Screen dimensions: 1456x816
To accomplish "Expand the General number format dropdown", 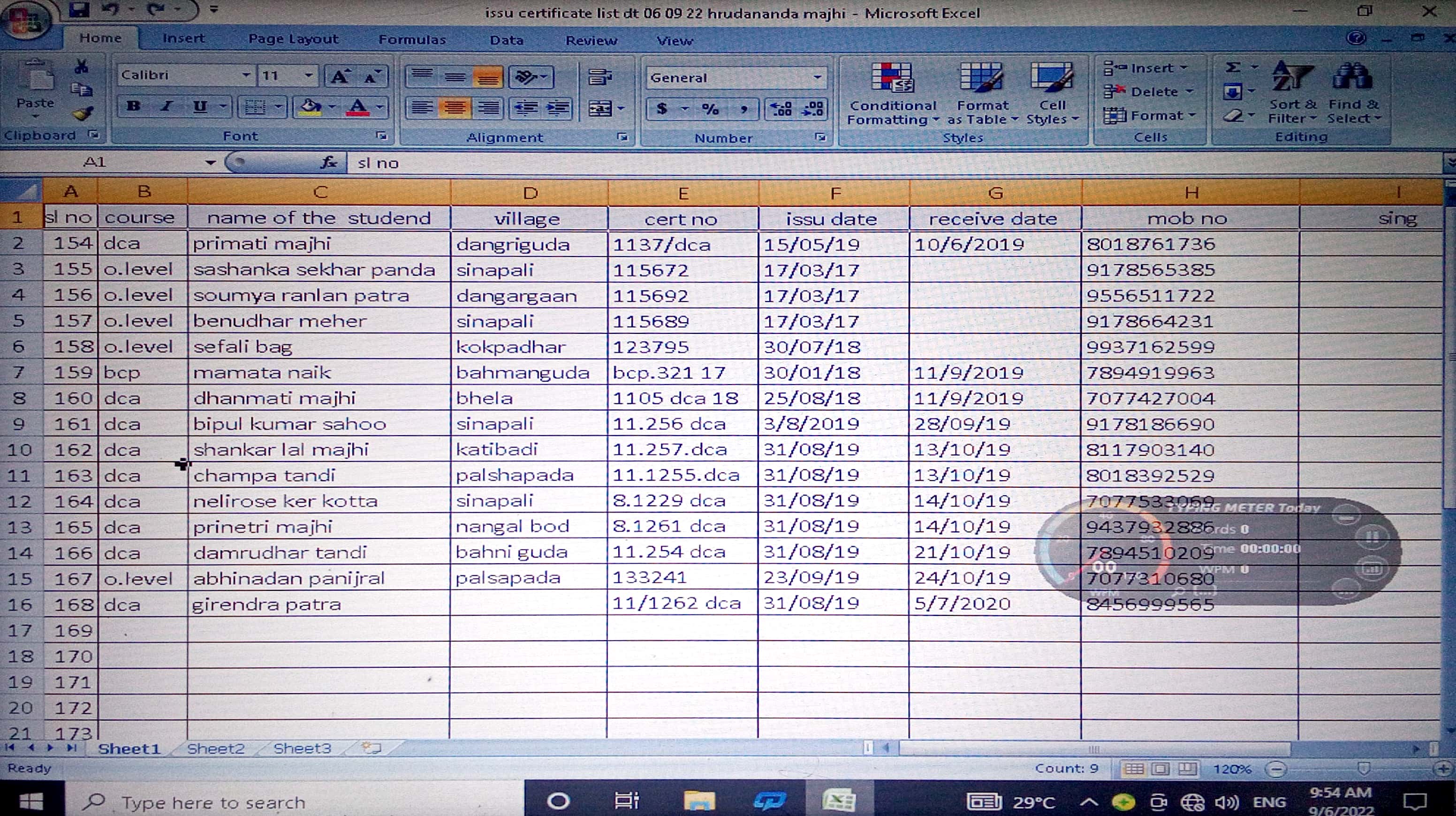I will pyautogui.click(x=817, y=77).
